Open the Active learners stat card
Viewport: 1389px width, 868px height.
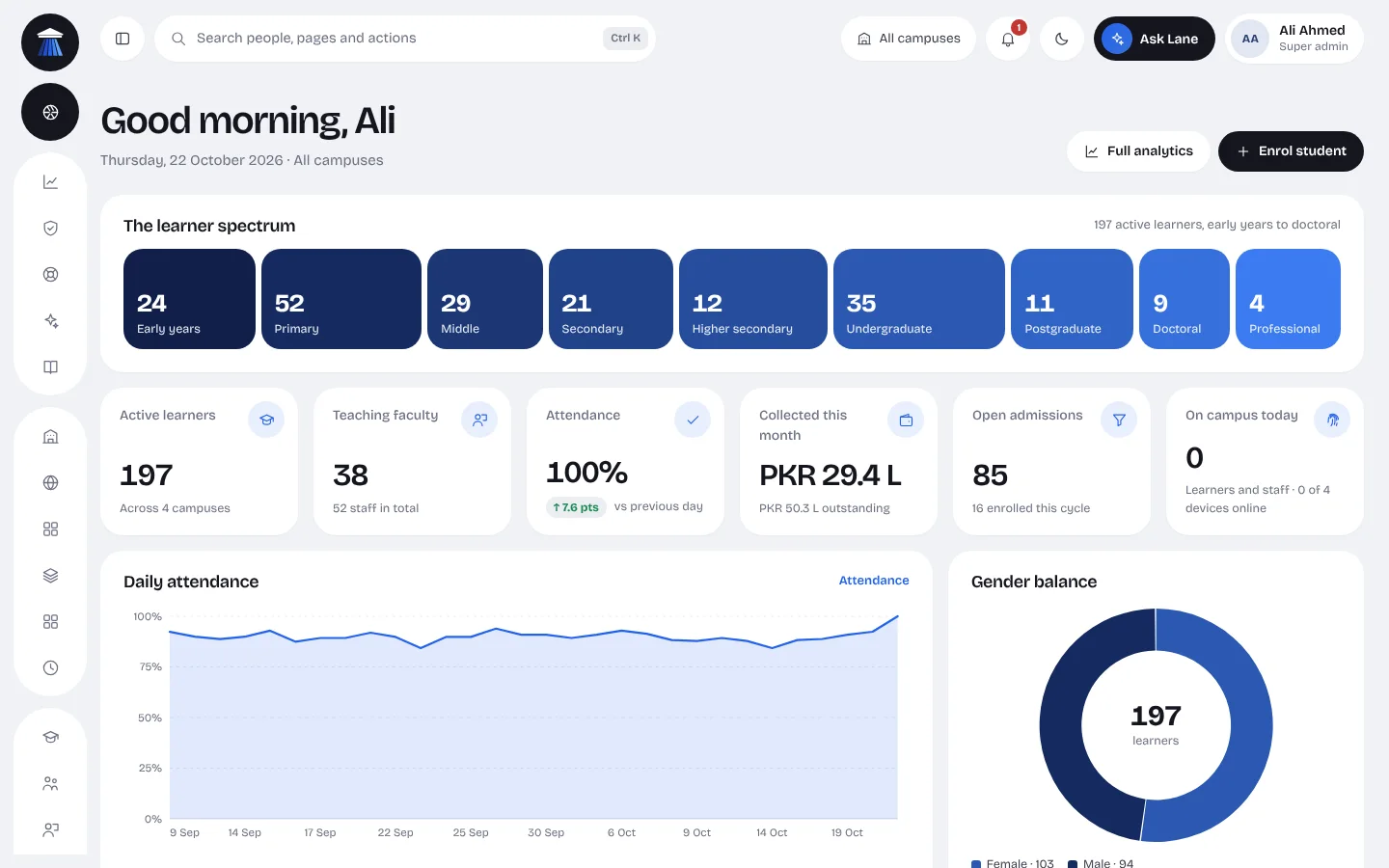click(x=199, y=461)
